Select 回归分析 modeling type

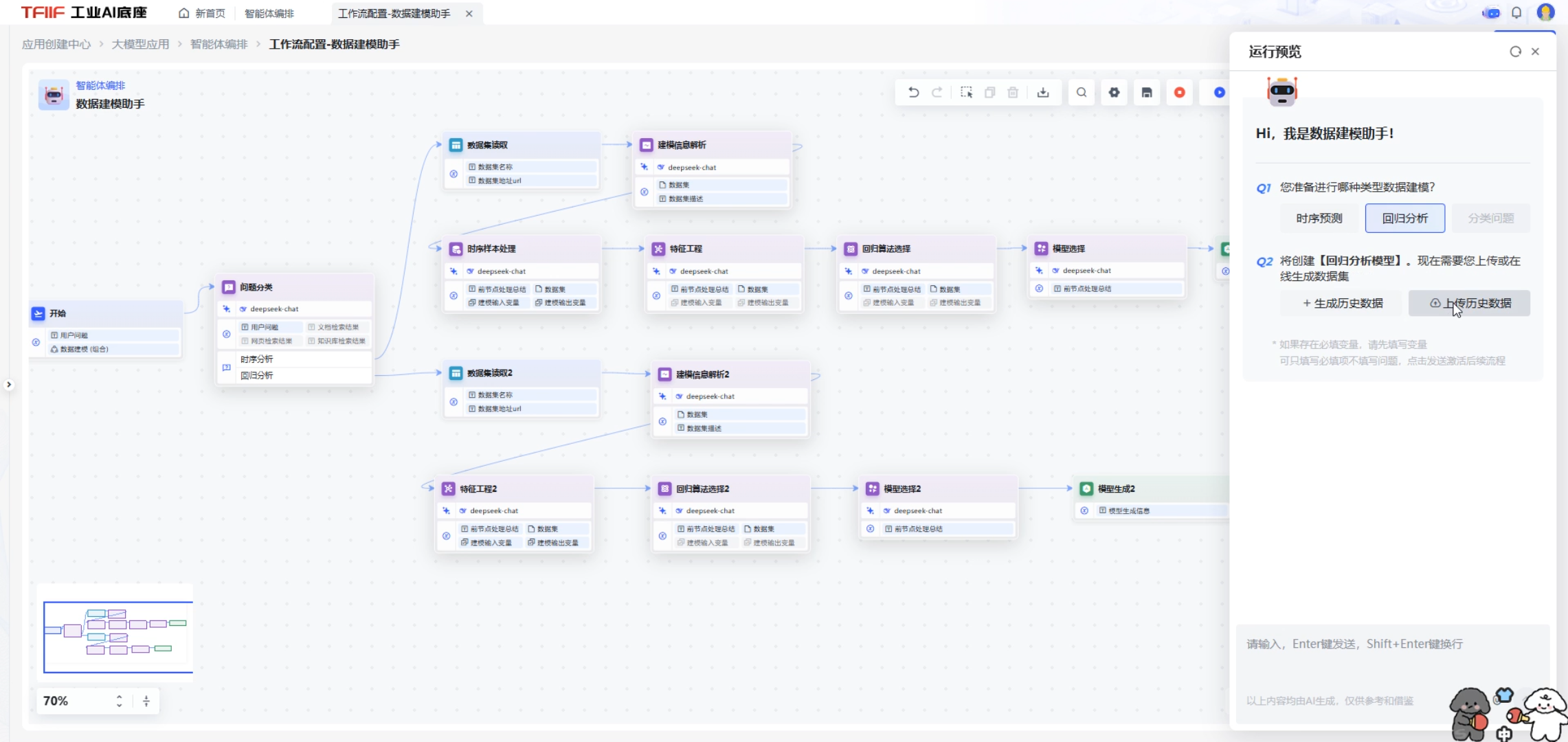pos(1404,218)
